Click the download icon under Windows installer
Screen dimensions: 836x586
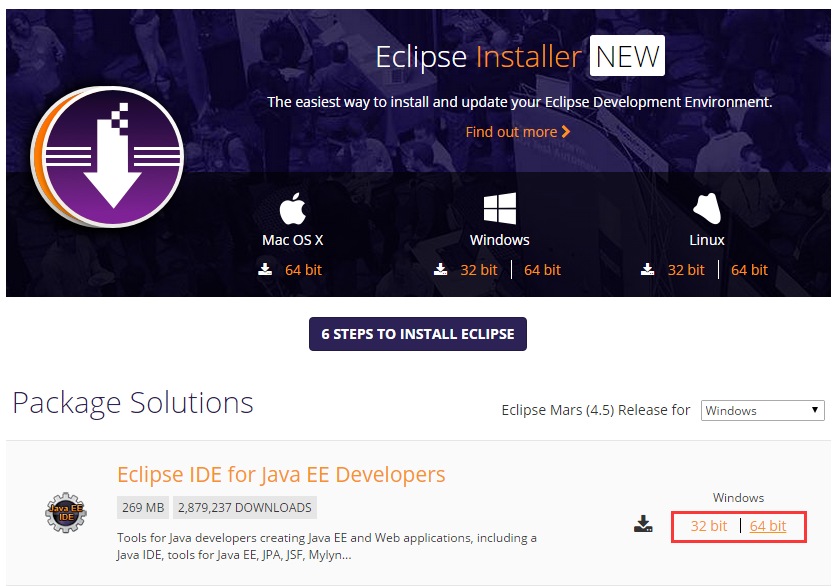pyautogui.click(x=440, y=269)
